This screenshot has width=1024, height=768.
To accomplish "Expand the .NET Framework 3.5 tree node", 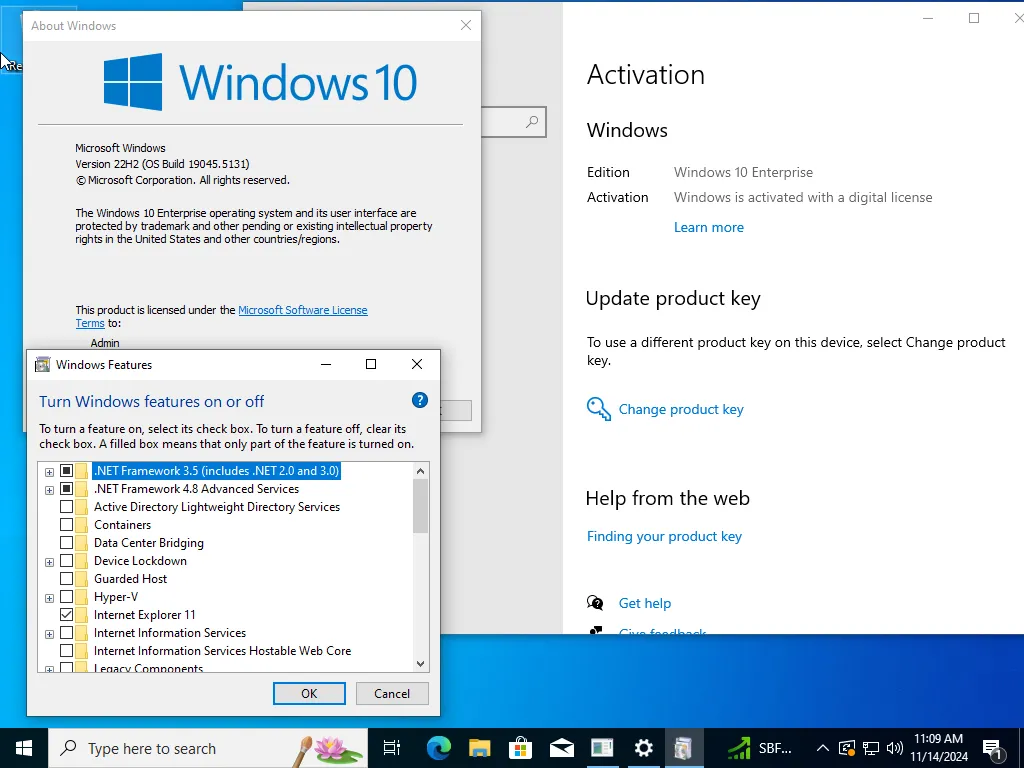I will point(49,470).
